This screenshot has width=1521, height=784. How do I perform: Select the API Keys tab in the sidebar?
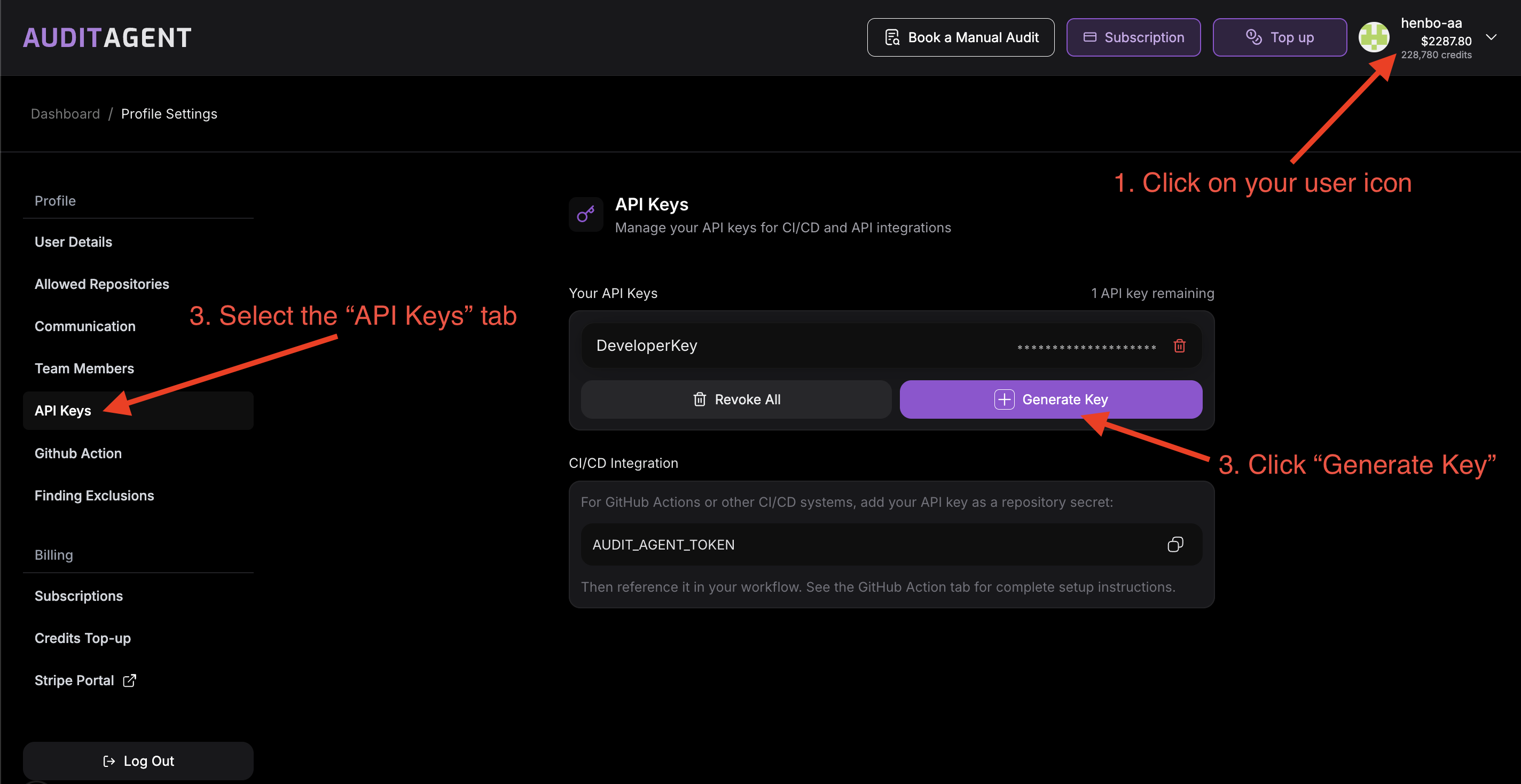click(62, 410)
